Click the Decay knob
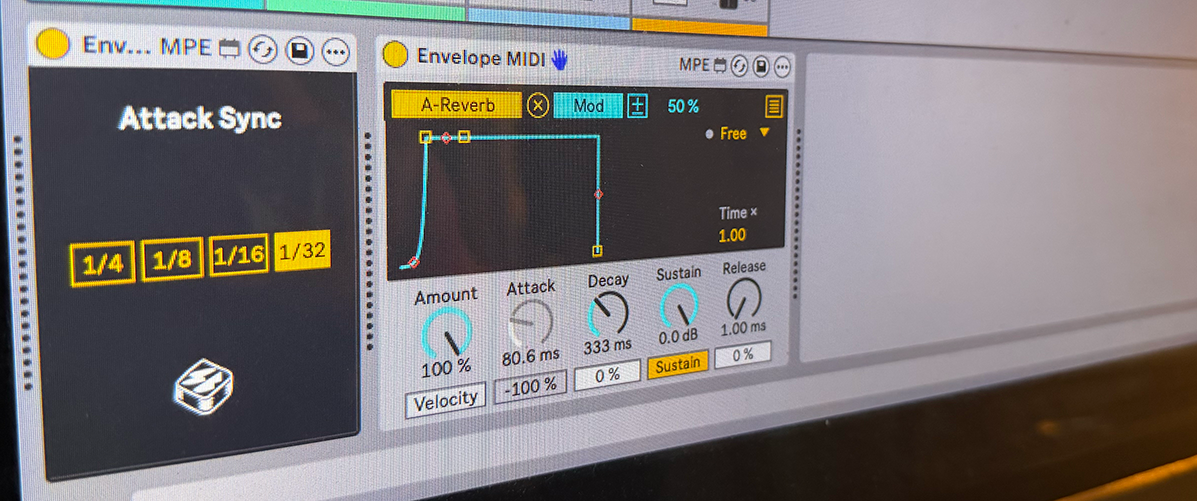 [608, 313]
